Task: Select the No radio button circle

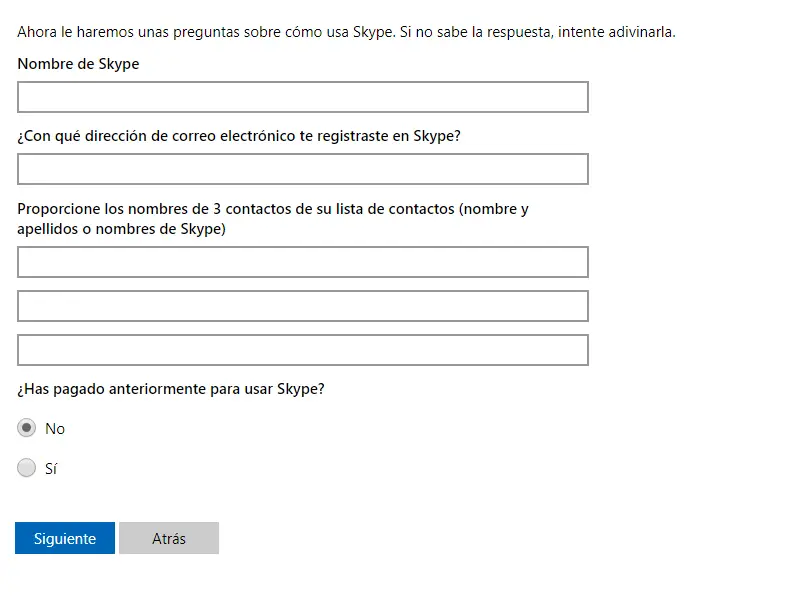Action: (x=27, y=428)
